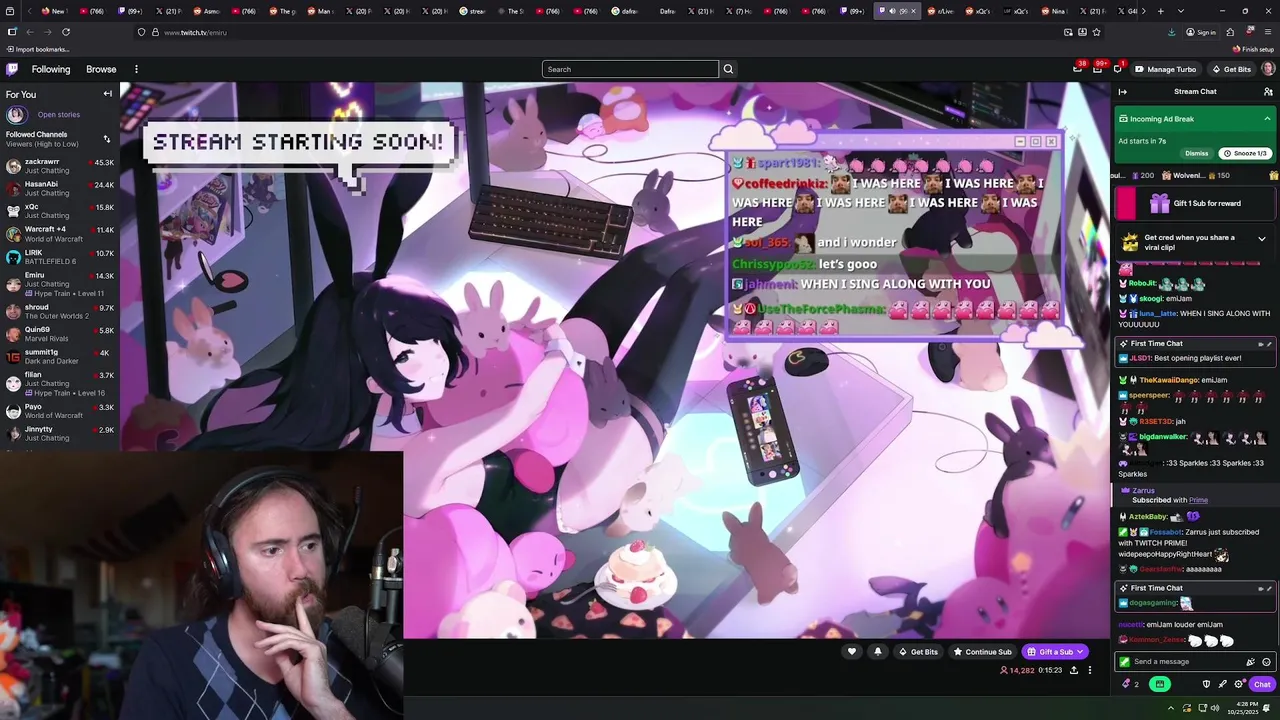The width and height of the screenshot is (1280, 720).
Task: Open zackrawrr's channel from the sidebar
Action: pyautogui.click(x=60, y=166)
